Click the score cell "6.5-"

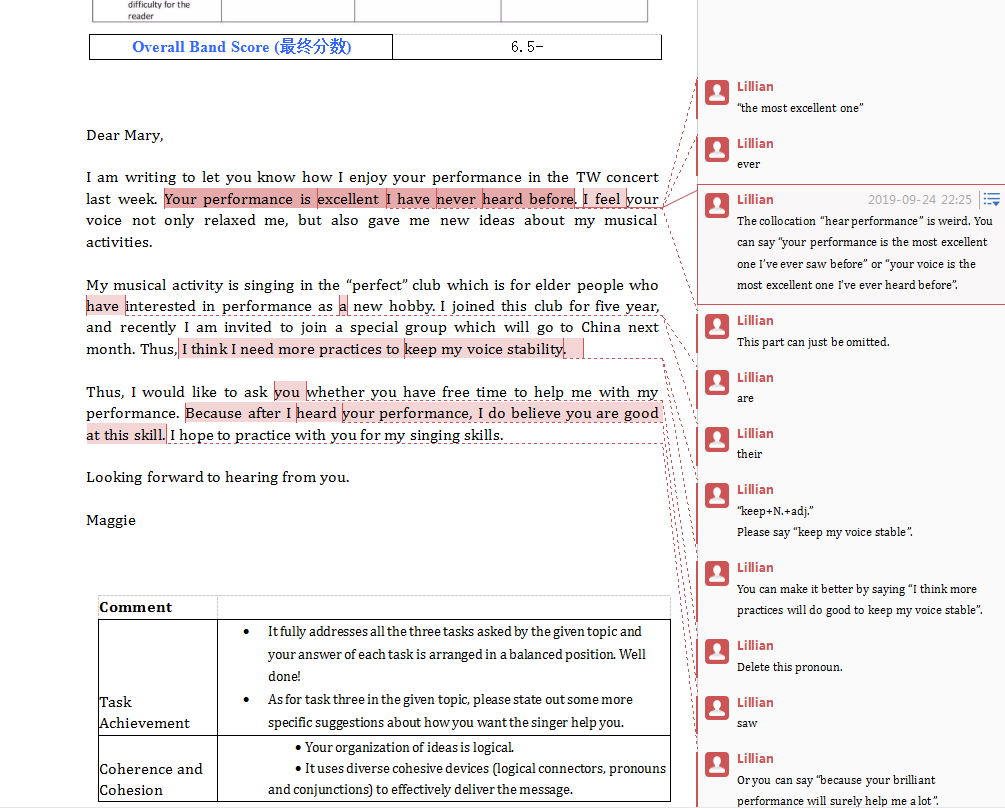[527, 47]
